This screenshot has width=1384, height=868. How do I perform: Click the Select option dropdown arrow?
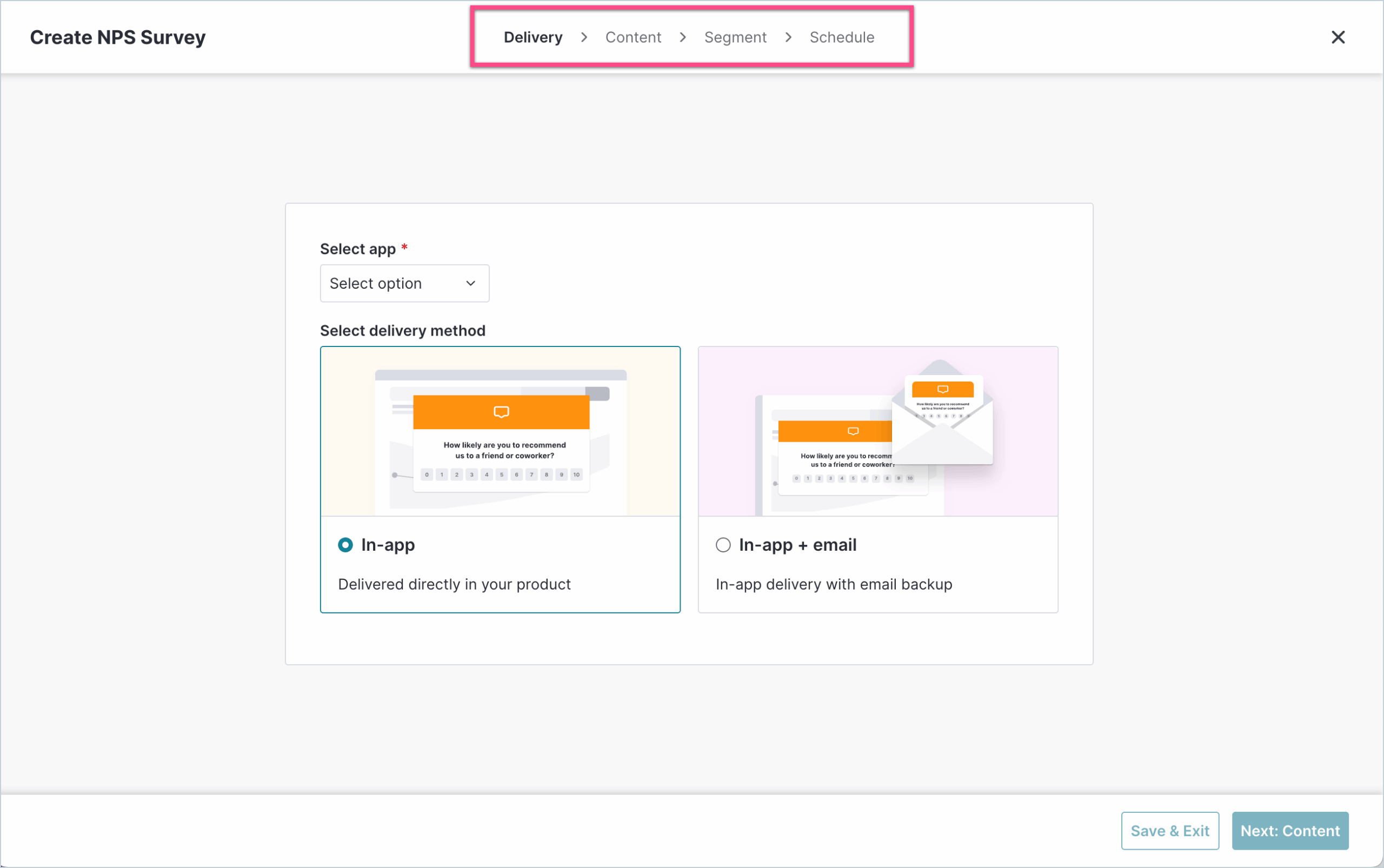[470, 283]
